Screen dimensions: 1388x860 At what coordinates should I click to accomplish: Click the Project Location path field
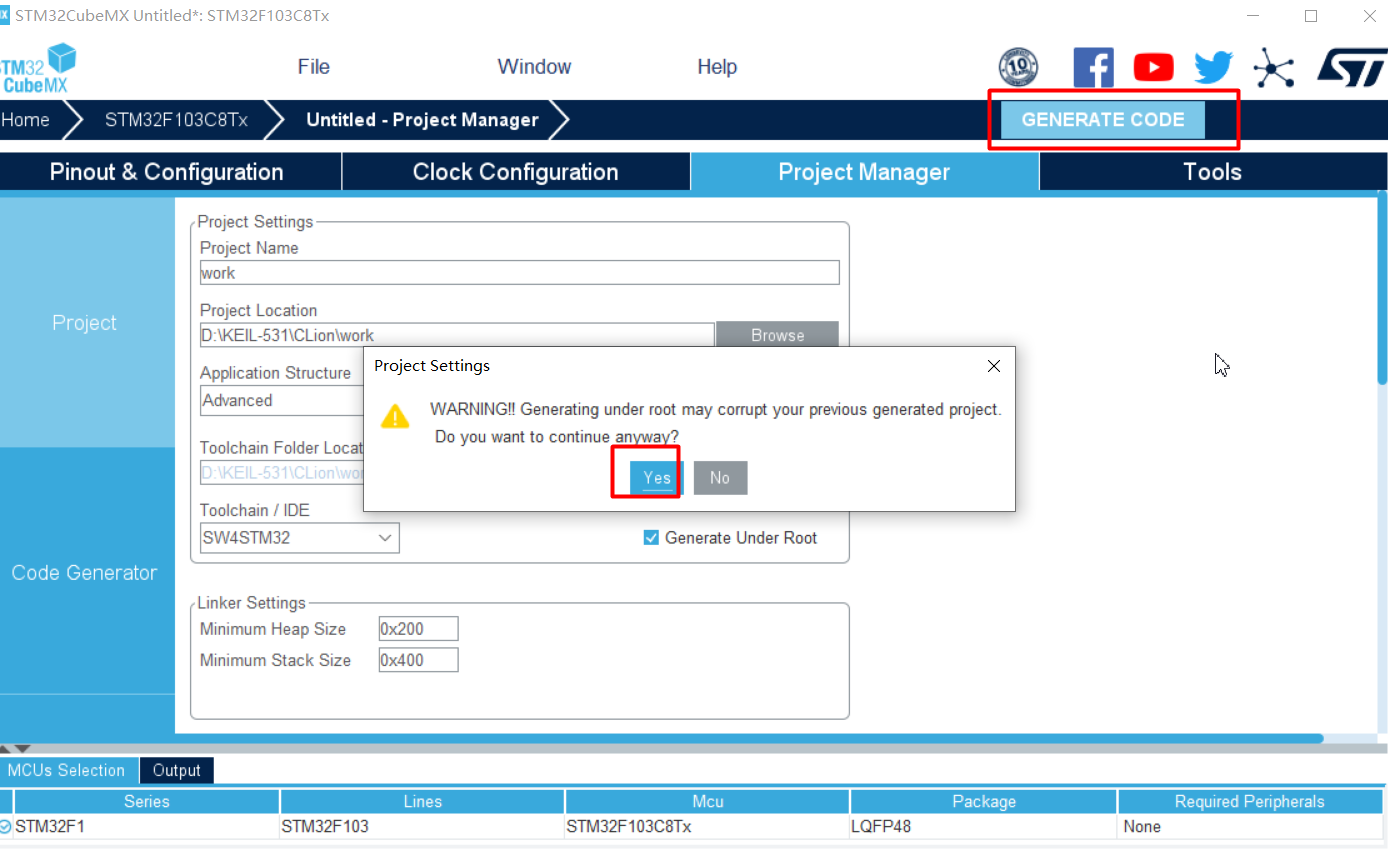[457, 335]
